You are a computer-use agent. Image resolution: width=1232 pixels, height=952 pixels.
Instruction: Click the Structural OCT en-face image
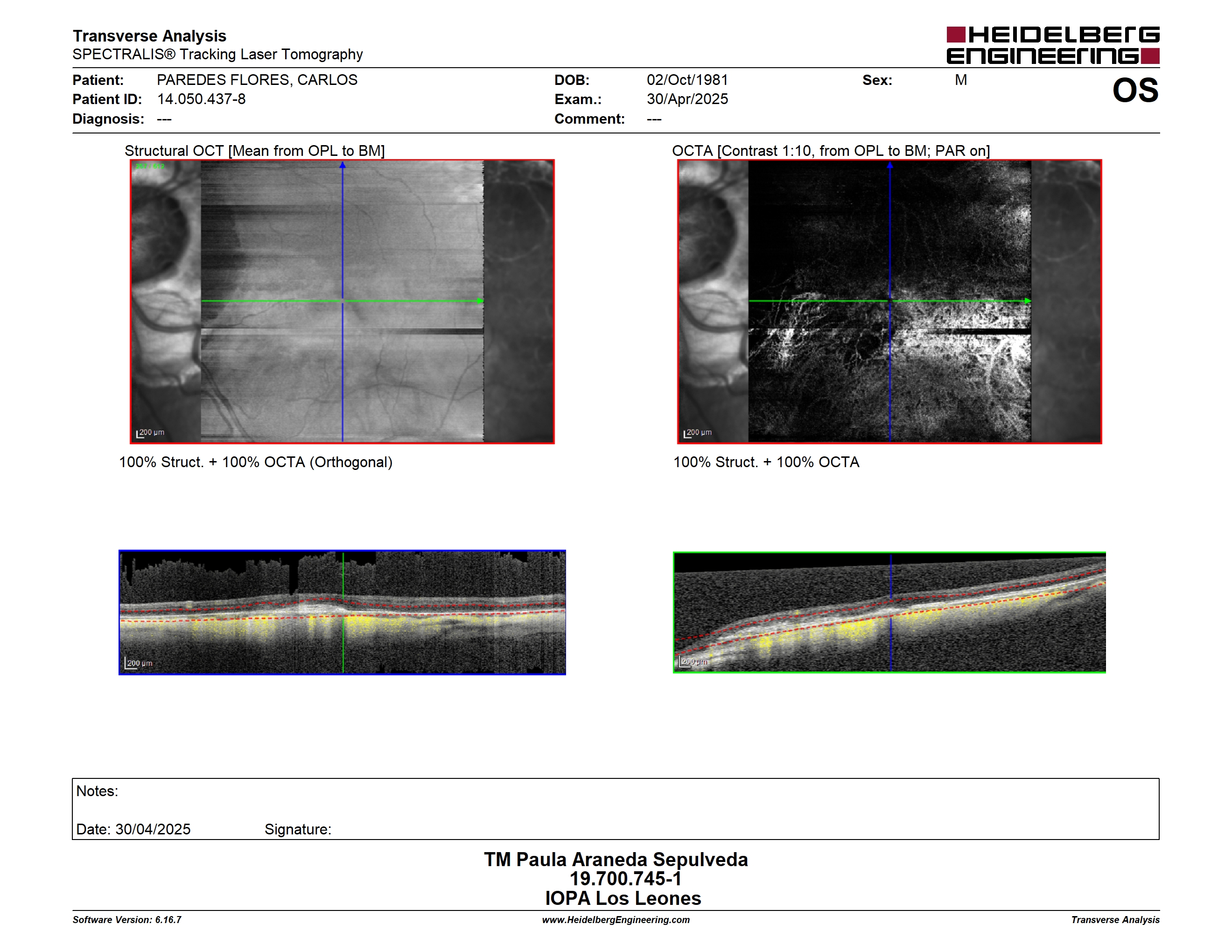(342, 301)
